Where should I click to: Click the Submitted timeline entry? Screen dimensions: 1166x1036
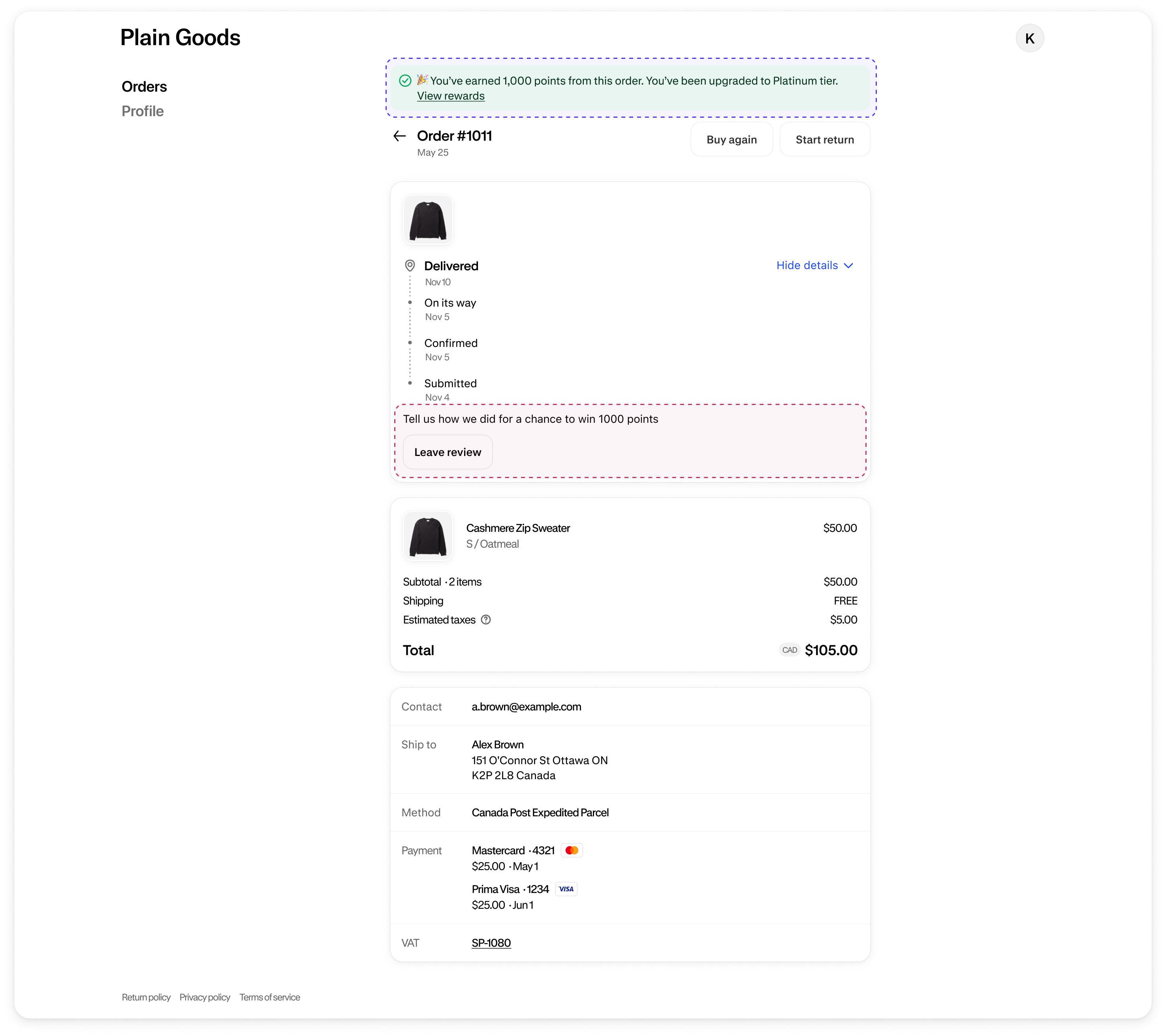click(x=450, y=383)
